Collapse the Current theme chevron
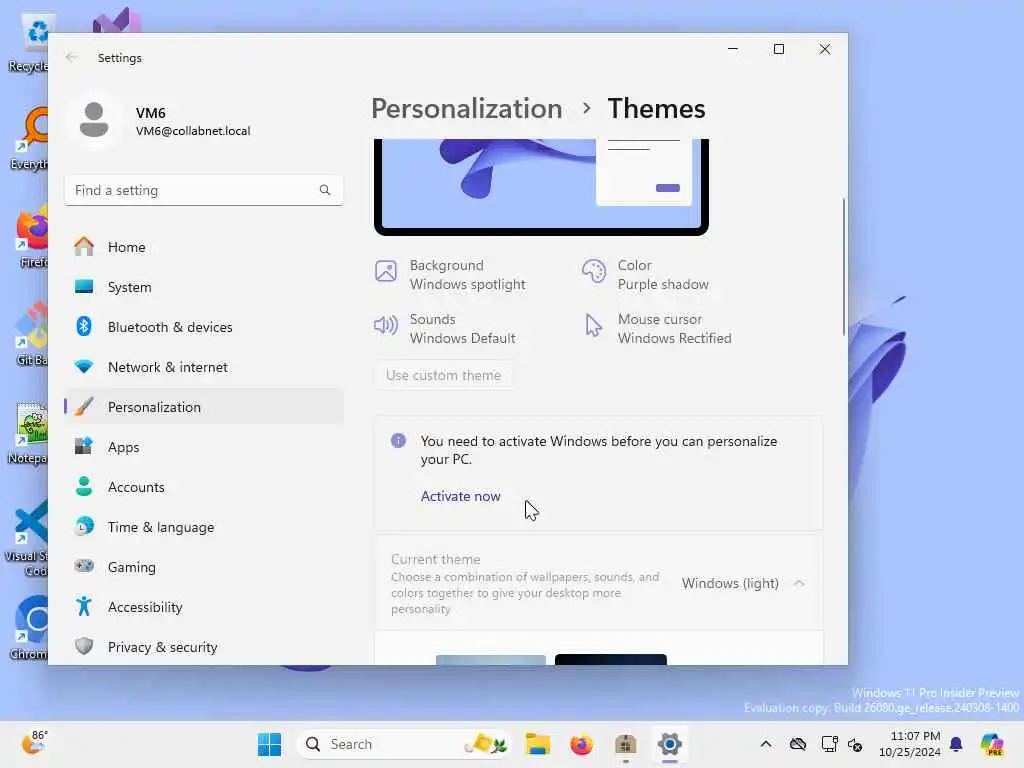1024x768 pixels. [799, 583]
